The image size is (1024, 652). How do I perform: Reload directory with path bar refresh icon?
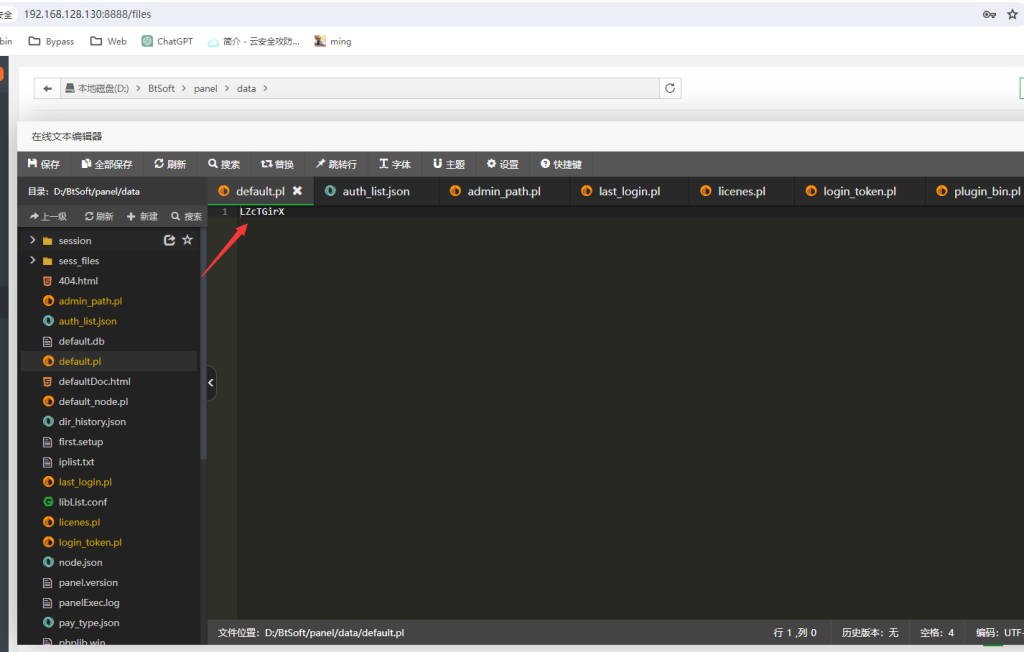click(671, 88)
